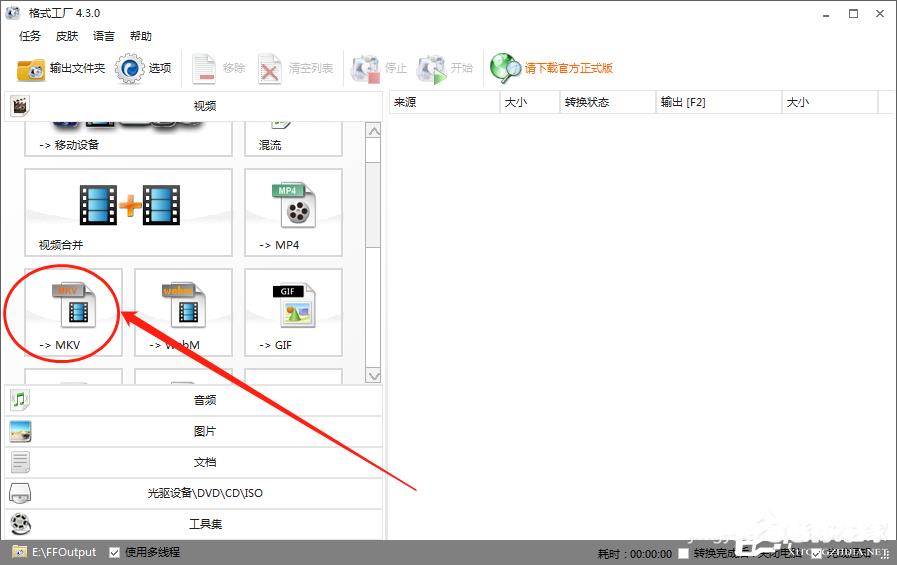Click the E:\FFOutput output path
The image size is (897, 565).
click(64, 552)
